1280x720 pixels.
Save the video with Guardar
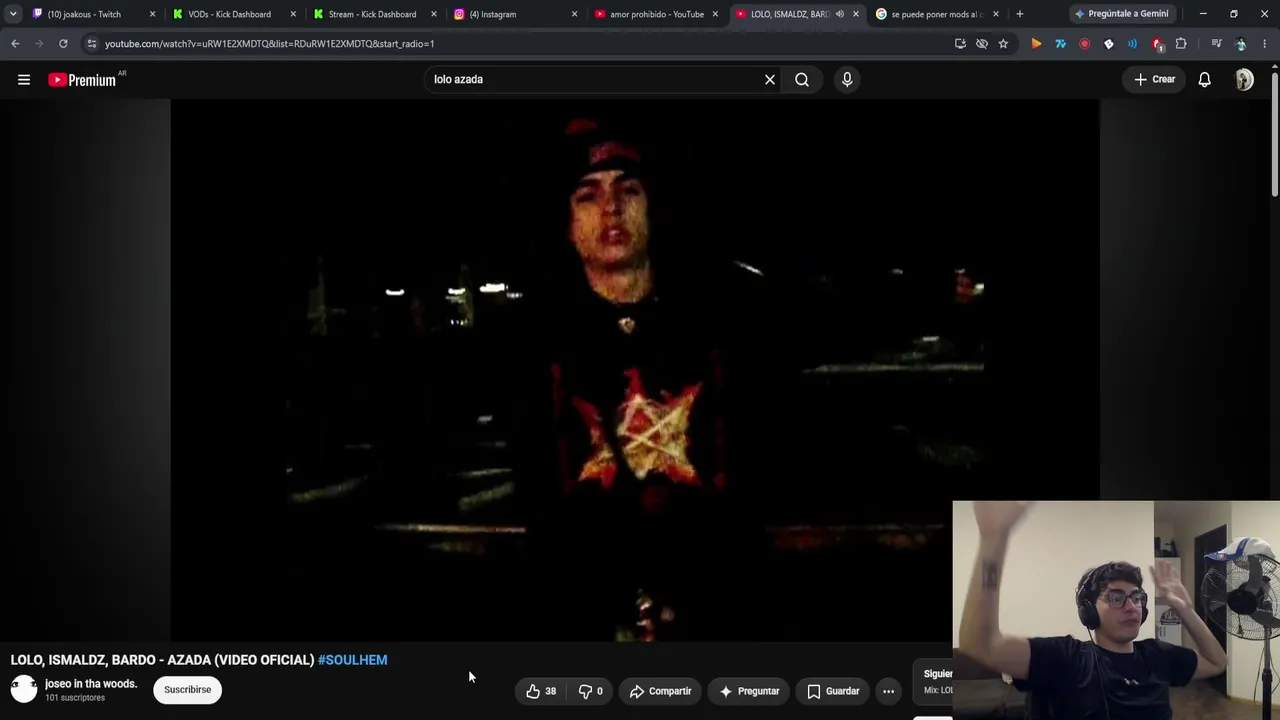tap(833, 691)
